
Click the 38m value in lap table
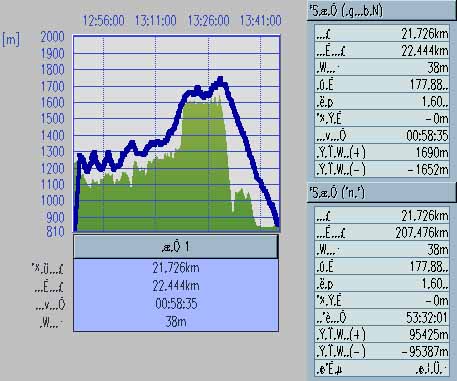[x=176, y=322]
